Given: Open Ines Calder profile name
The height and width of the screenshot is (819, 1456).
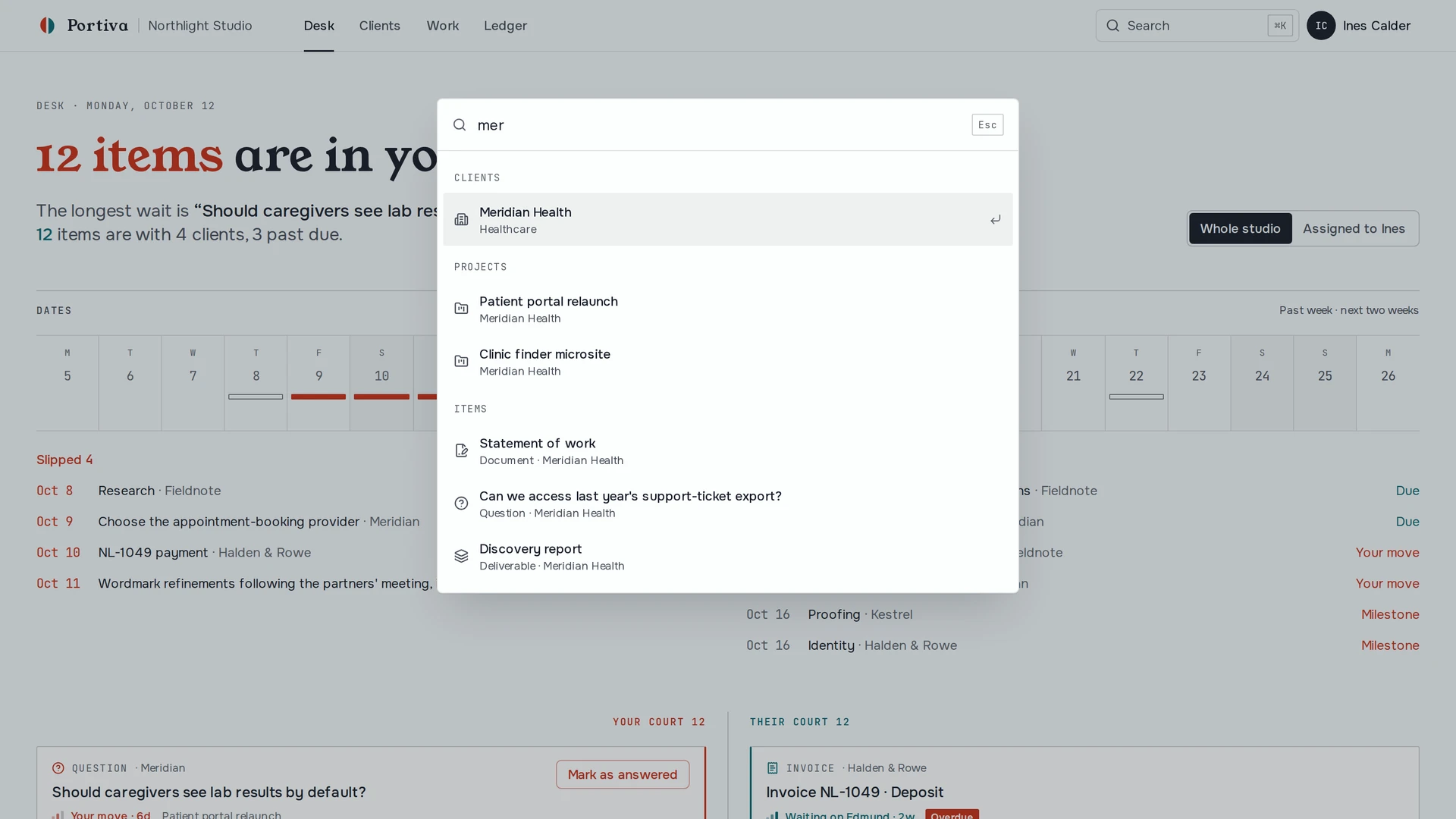Looking at the screenshot, I should 1376,26.
